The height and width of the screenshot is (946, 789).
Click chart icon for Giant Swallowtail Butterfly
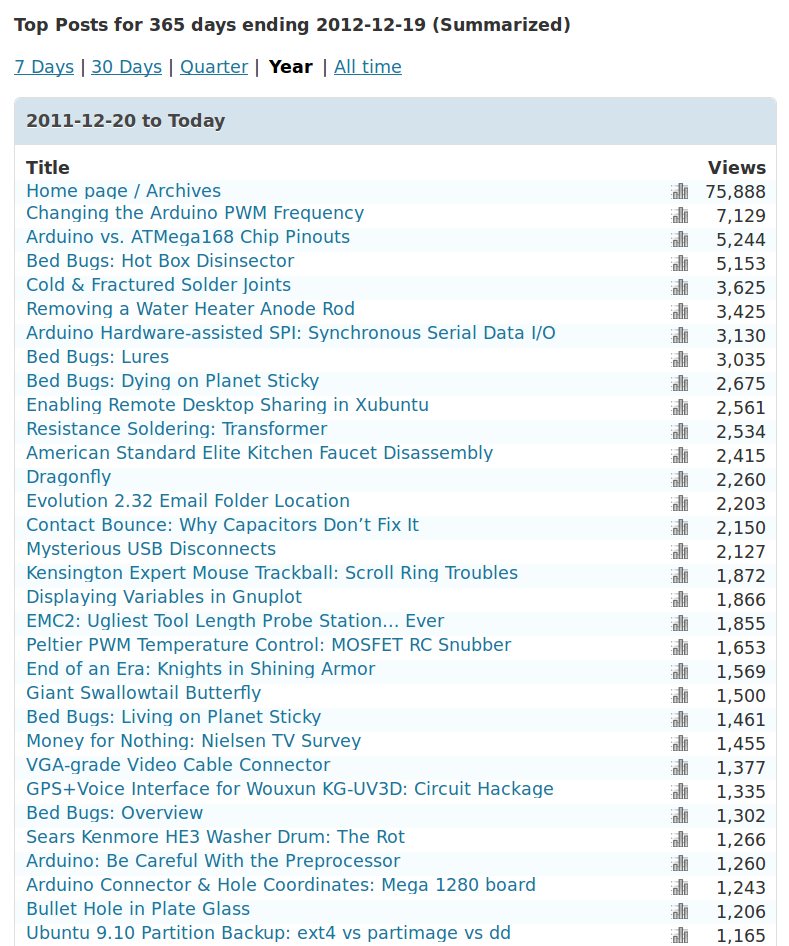680,695
